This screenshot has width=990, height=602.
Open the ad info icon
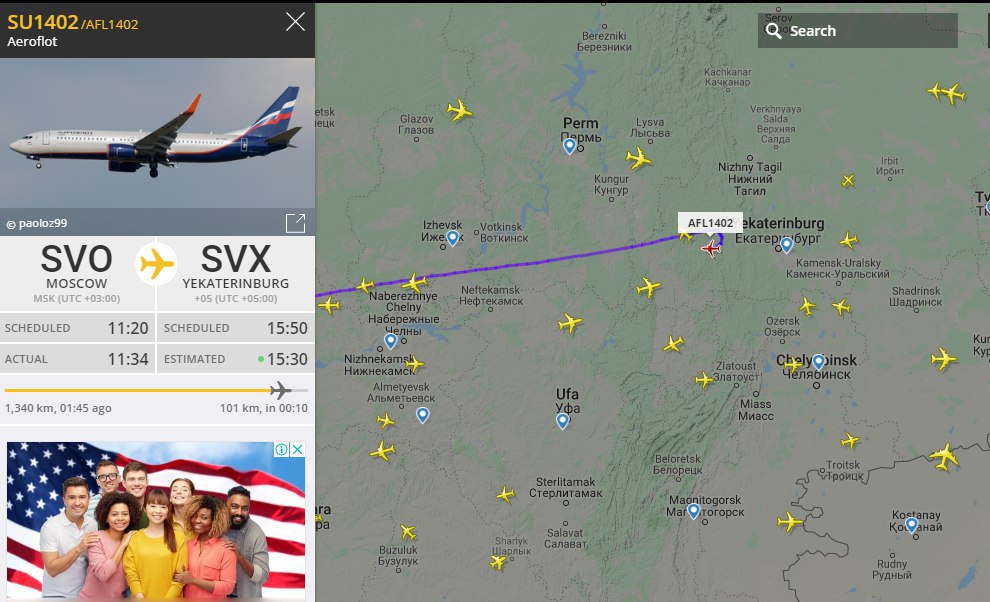point(282,449)
